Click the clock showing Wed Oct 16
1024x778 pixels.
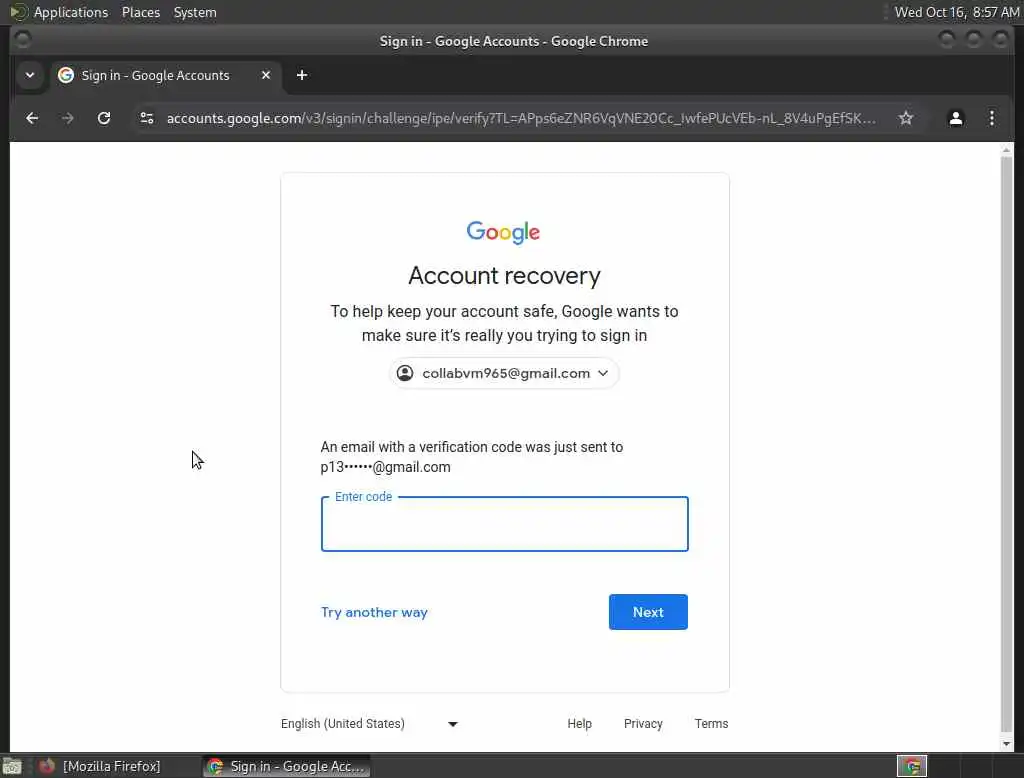(957, 12)
